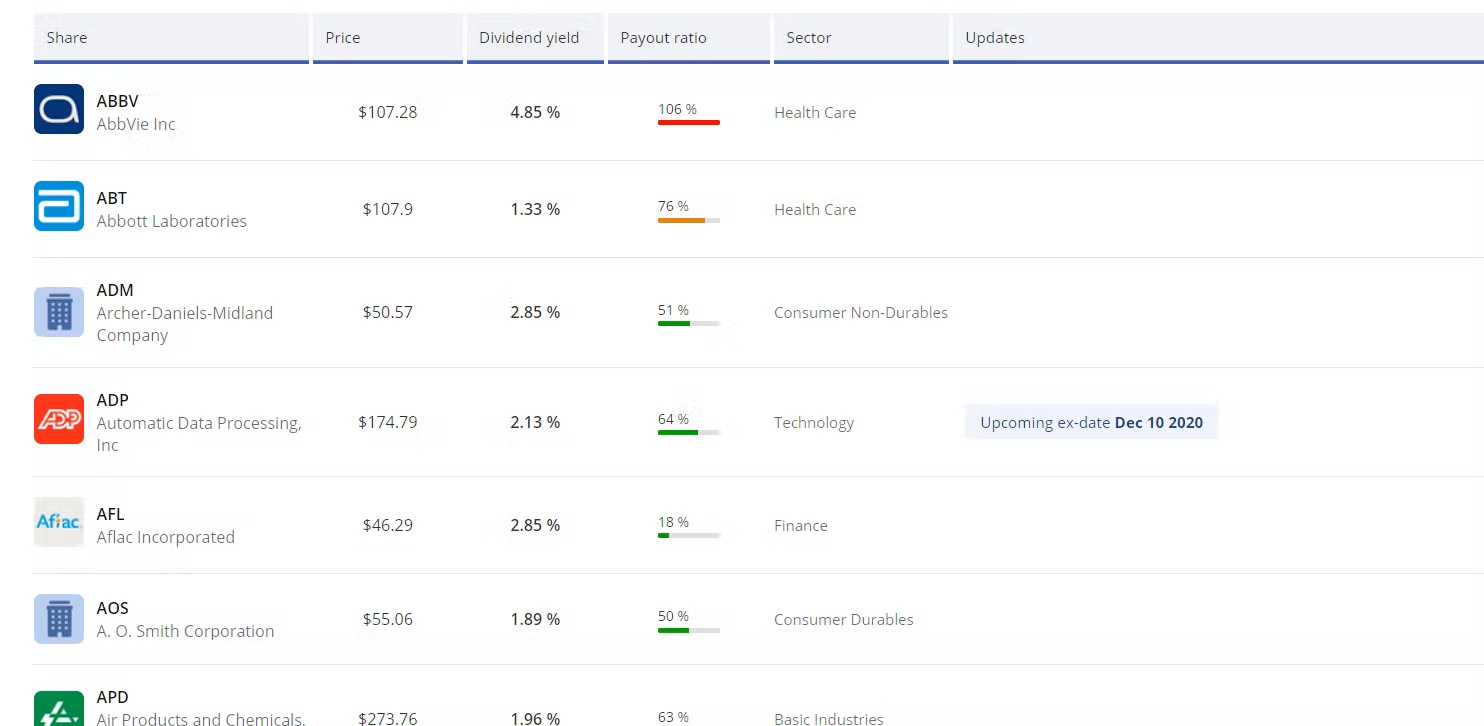Click the AbbVie Inc company name
Screen dimensions: 1484x726
[x=136, y=124]
